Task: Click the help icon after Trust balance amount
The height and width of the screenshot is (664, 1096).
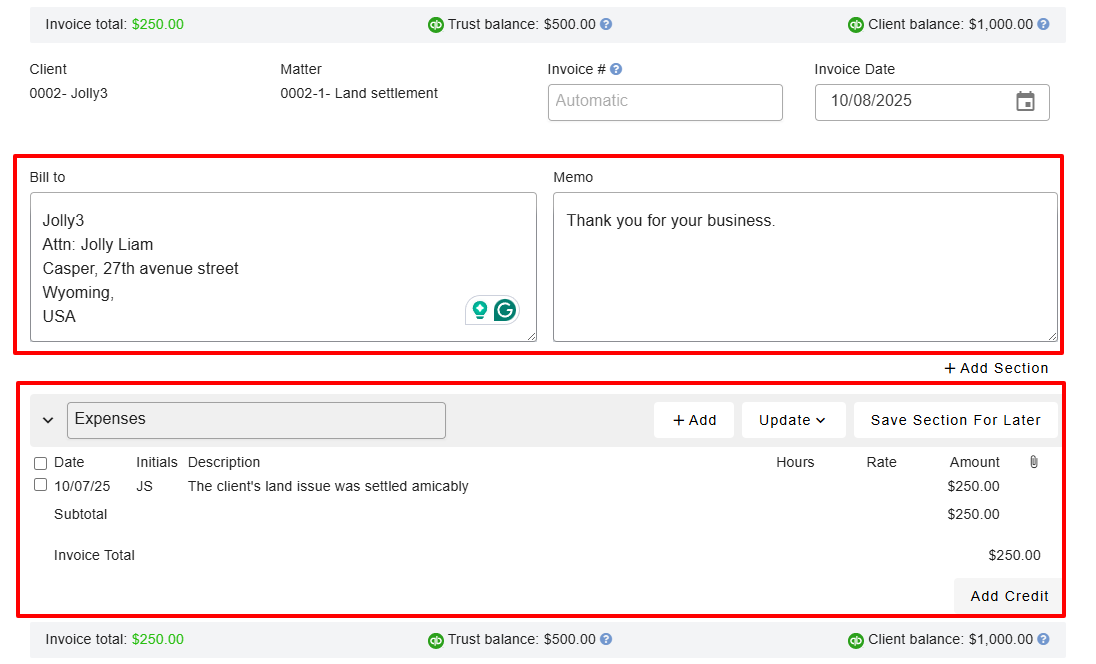Action: pyautogui.click(x=607, y=24)
